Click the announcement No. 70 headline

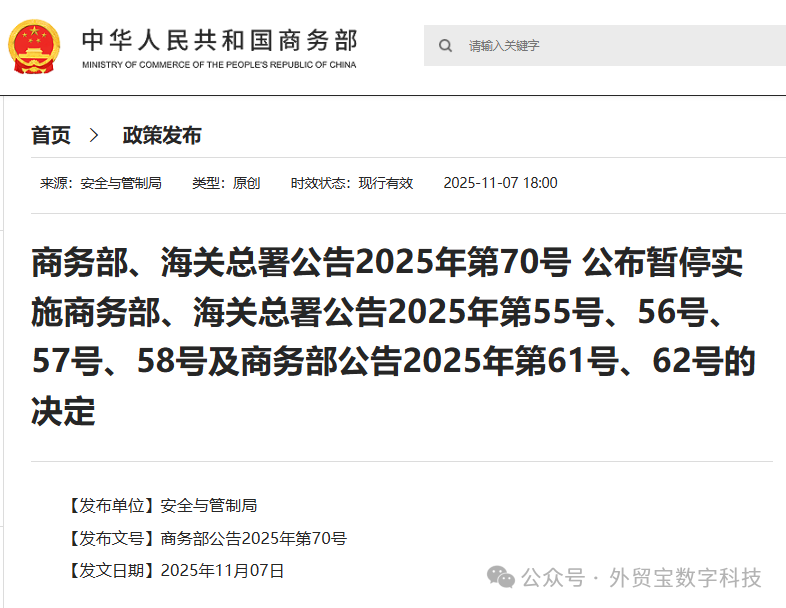click(x=394, y=336)
